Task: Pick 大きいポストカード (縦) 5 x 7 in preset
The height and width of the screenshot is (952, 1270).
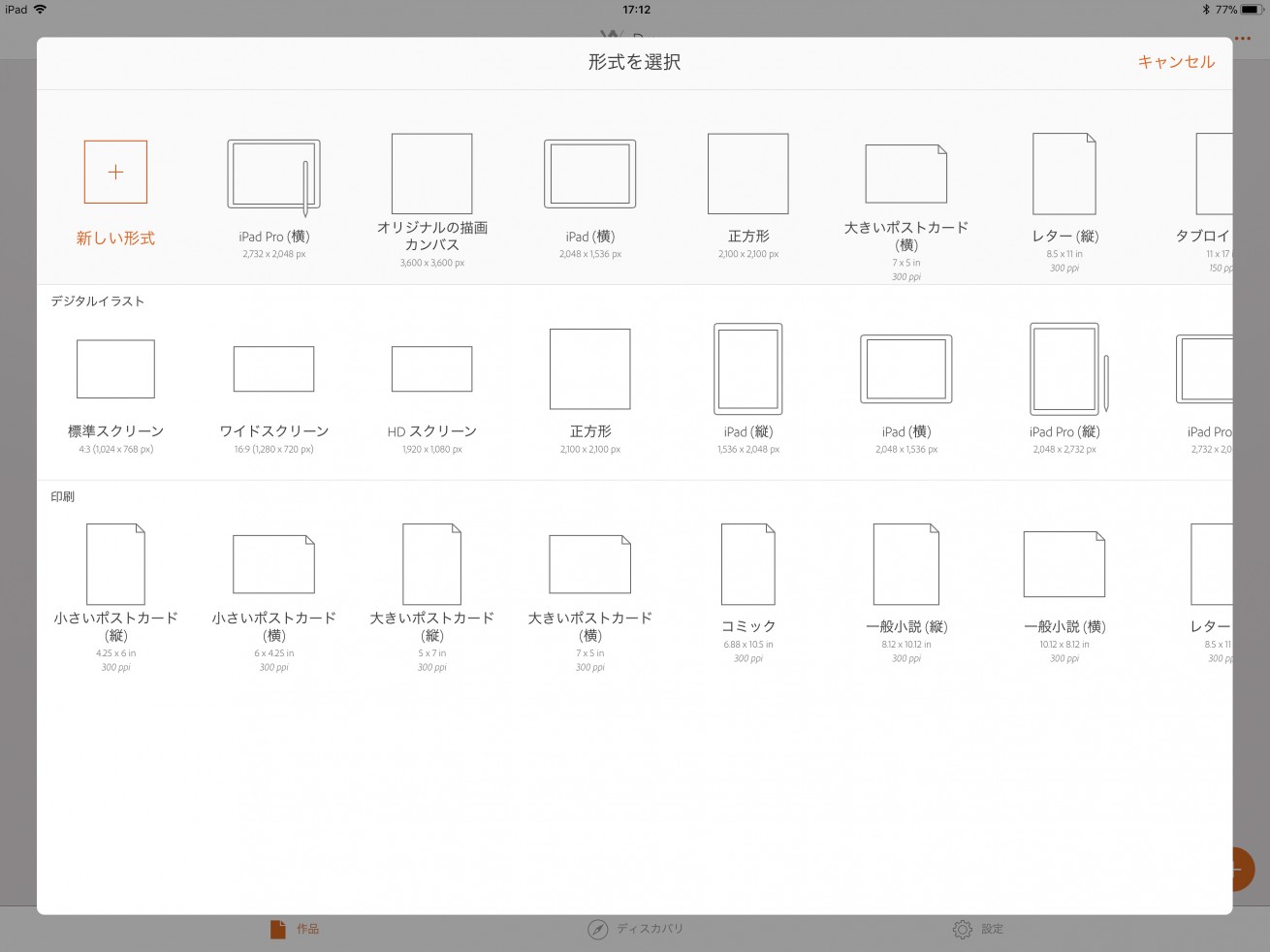Action: coord(432,598)
